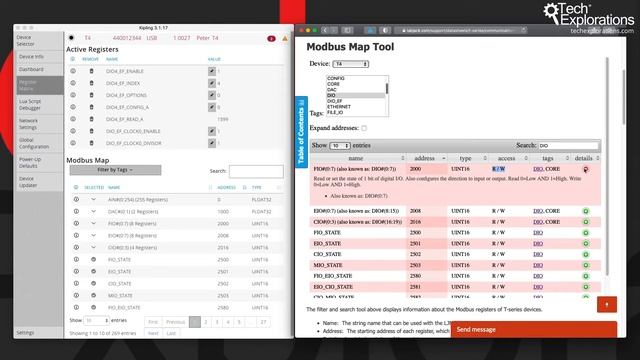Delete the DIO4_EF_READ_A register row
This screenshot has width=640, height=360.
(91, 119)
